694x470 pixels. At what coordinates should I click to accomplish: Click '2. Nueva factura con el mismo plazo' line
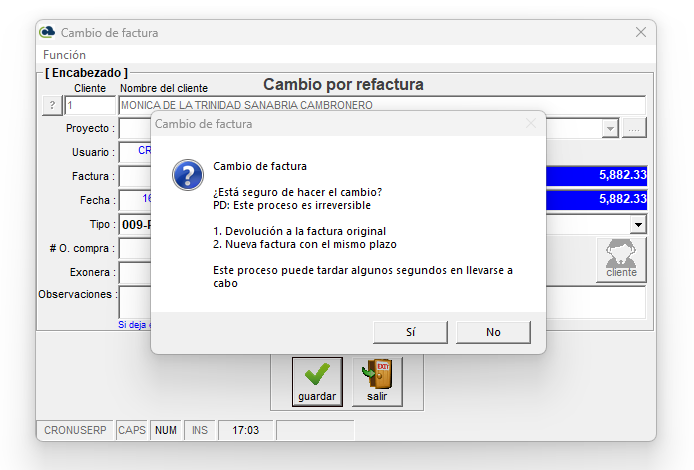(x=305, y=244)
